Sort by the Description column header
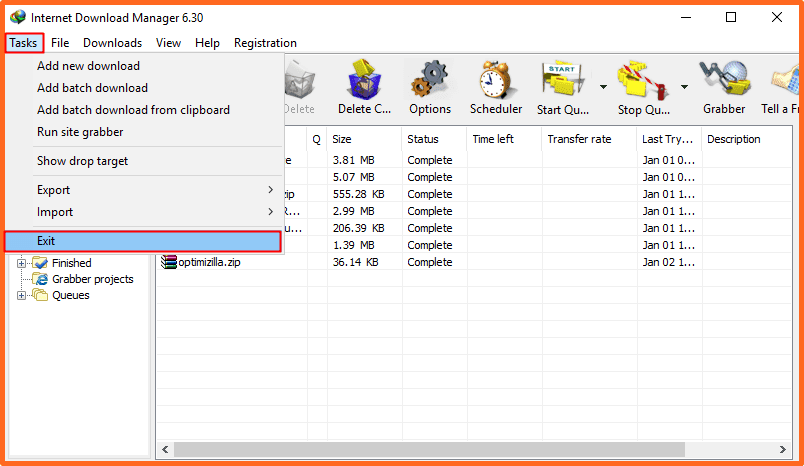 point(746,139)
